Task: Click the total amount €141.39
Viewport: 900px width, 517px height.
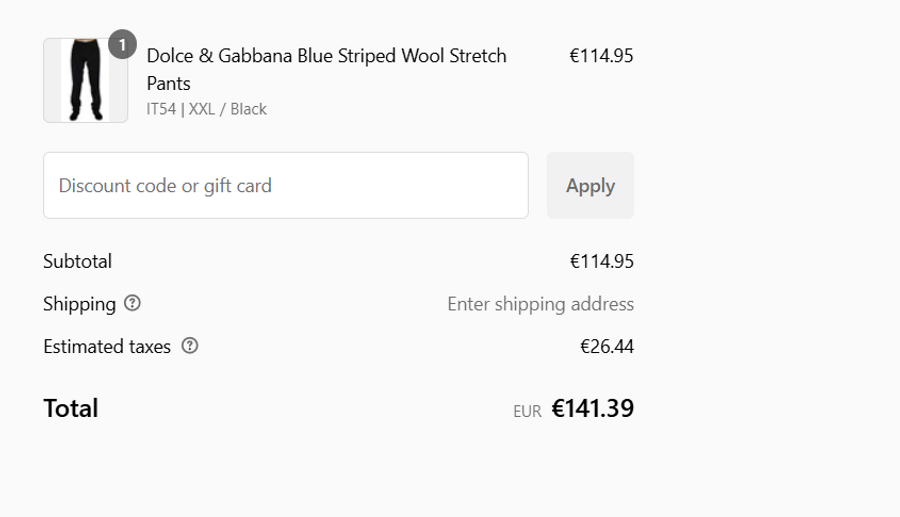Action: click(x=592, y=408)
